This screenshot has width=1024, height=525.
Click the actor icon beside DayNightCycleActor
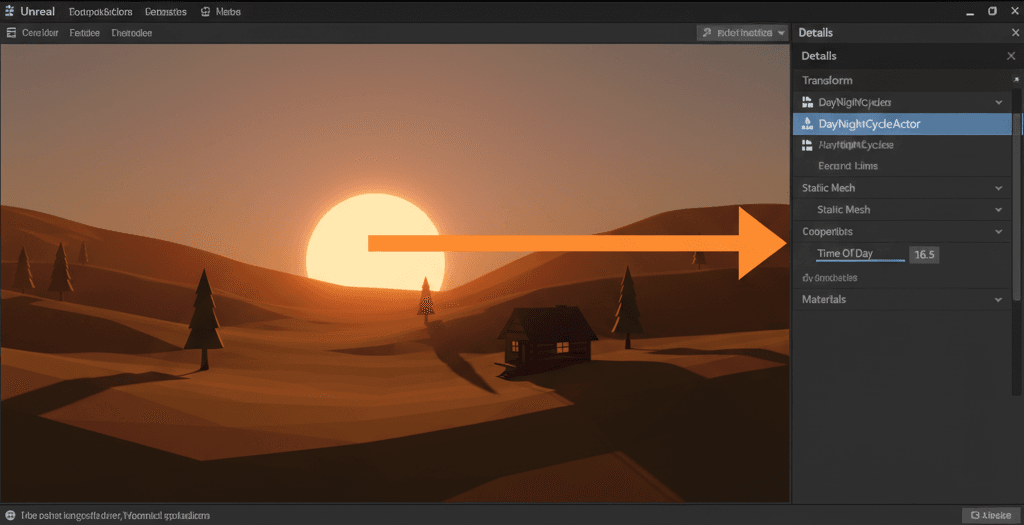[808, 124]
